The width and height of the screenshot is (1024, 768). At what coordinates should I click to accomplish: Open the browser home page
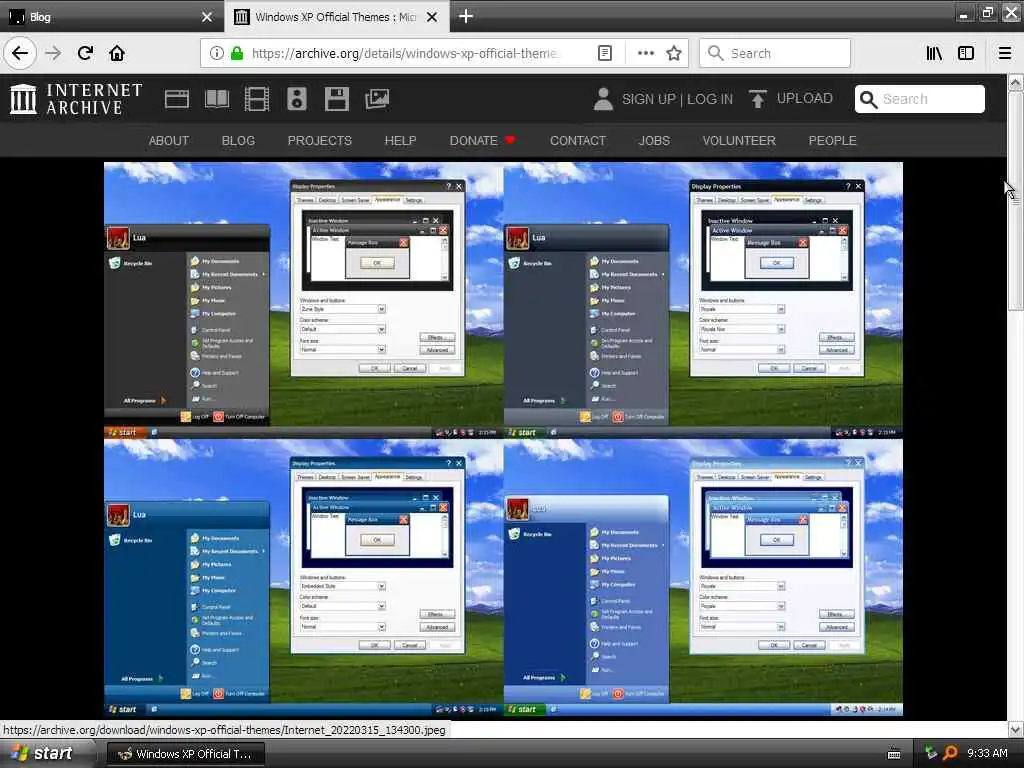(x=117, y=53)
